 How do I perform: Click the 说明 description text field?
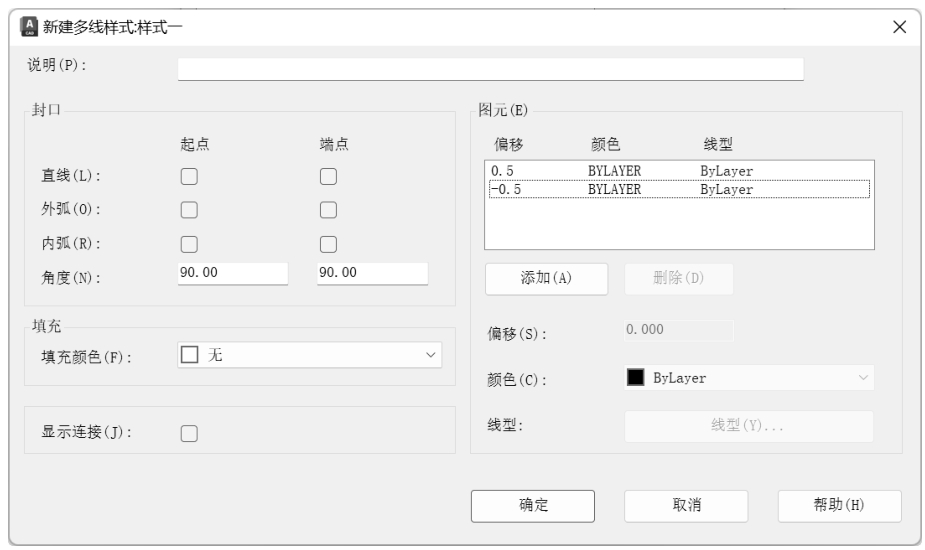[490, 68]
